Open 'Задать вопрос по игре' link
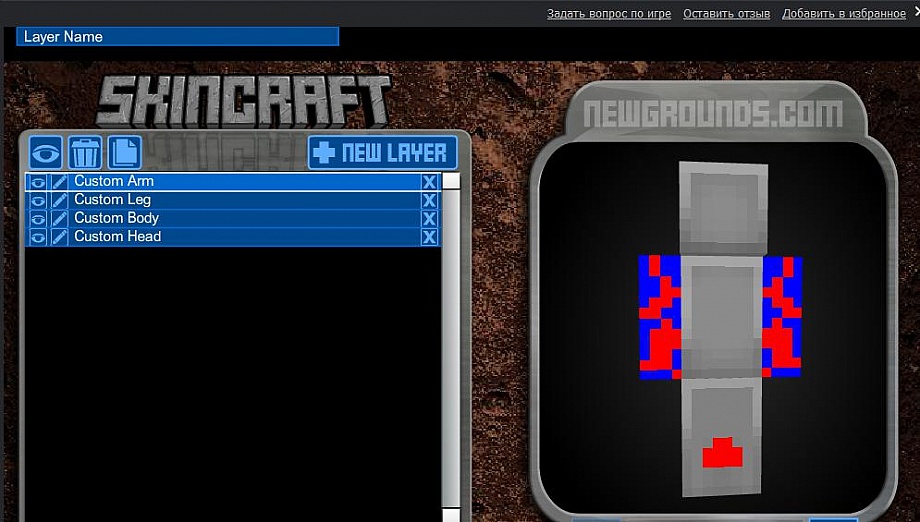 pos(609,13)
